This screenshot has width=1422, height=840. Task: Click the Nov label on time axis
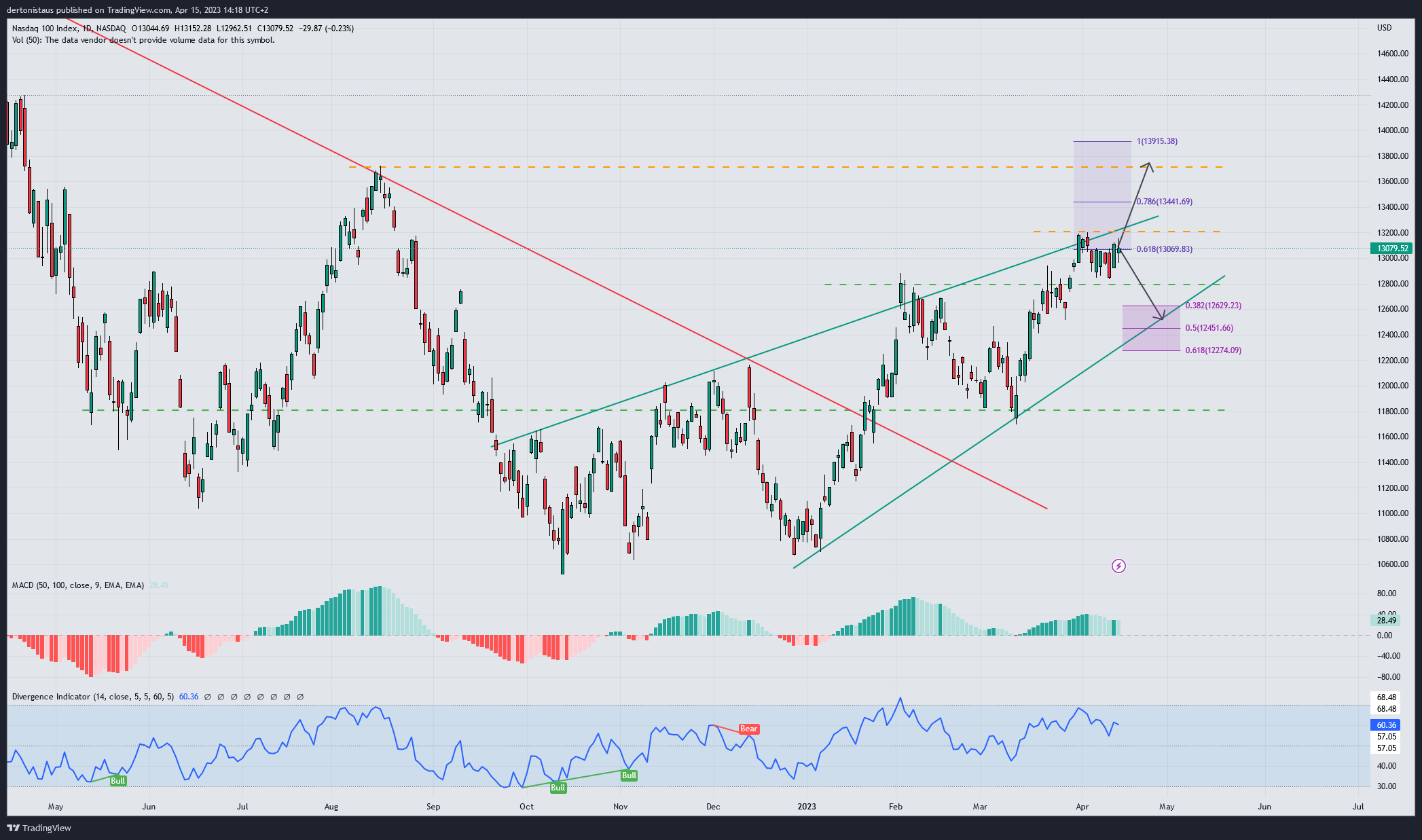tap(620, 807)
